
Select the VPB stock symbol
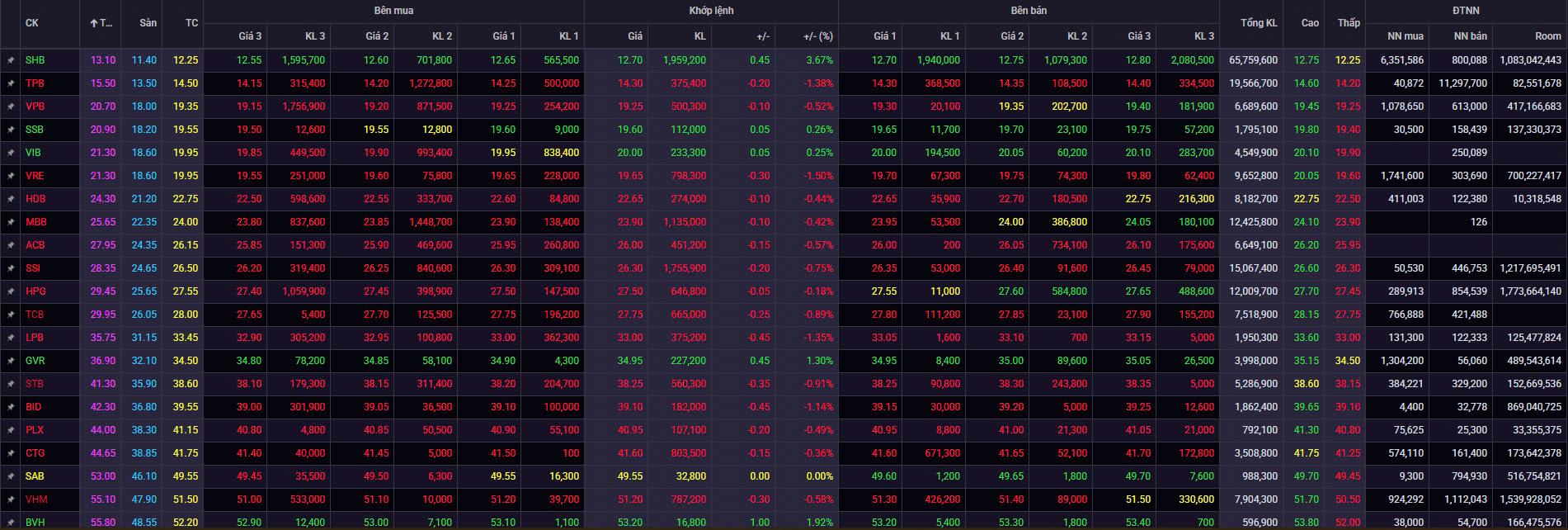point(35,106)
